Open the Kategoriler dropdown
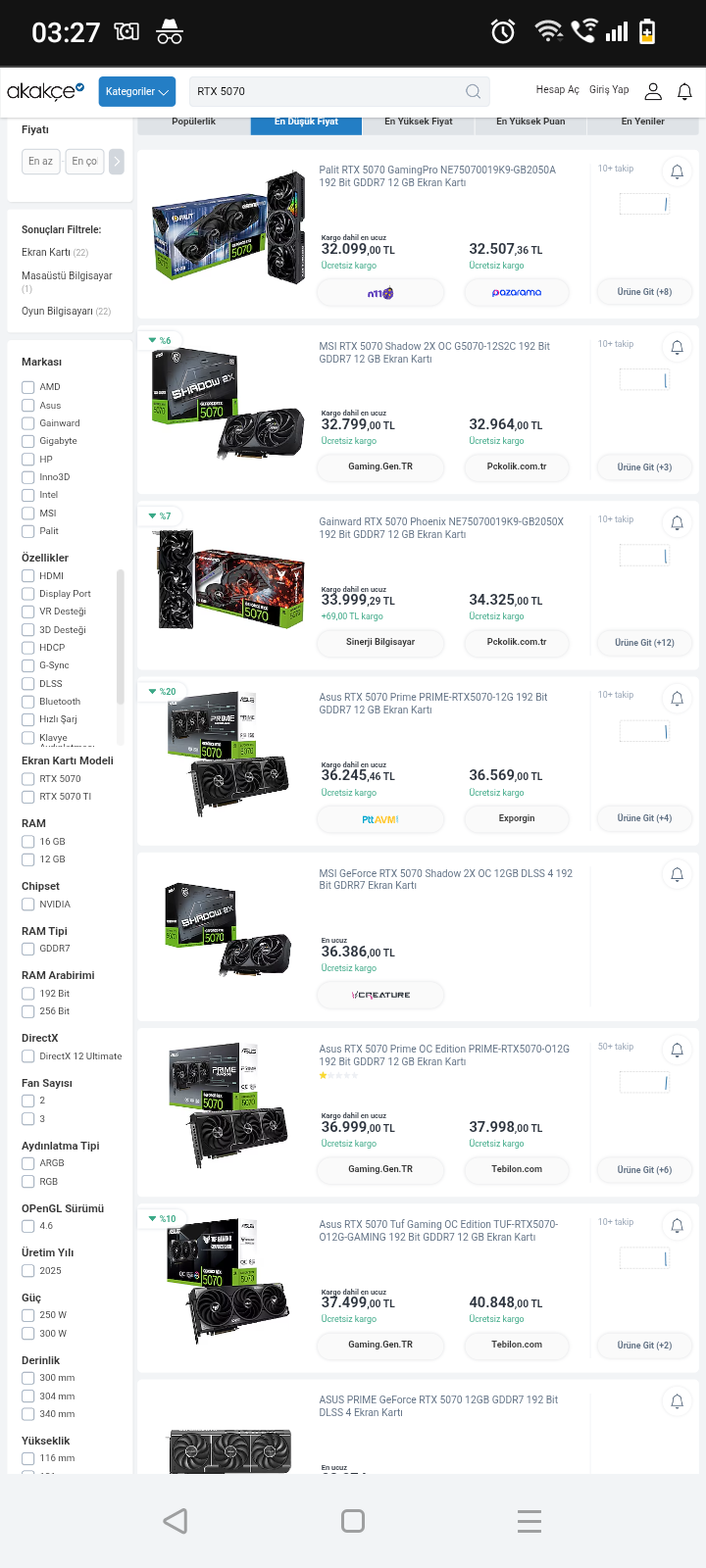706x1568 pixels. [137, 91]
